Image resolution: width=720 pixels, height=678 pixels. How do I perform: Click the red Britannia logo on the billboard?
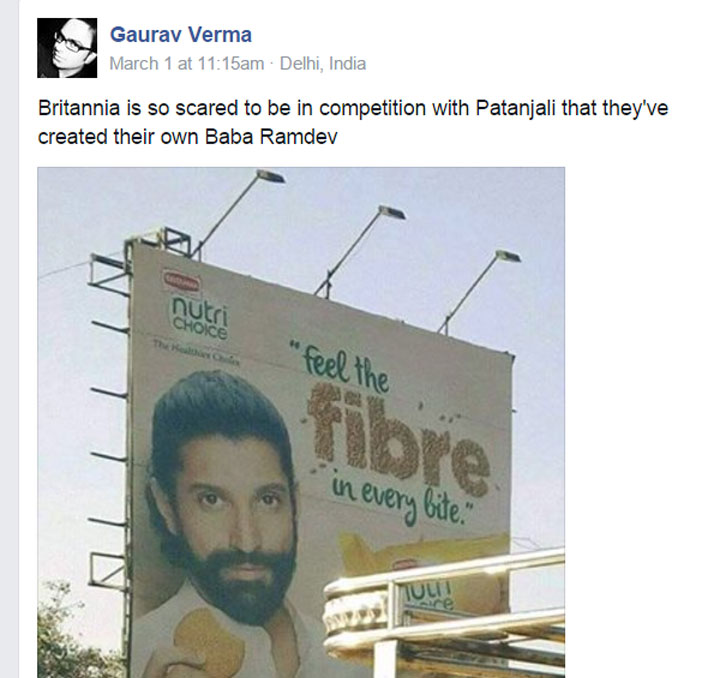coord(183,280)
